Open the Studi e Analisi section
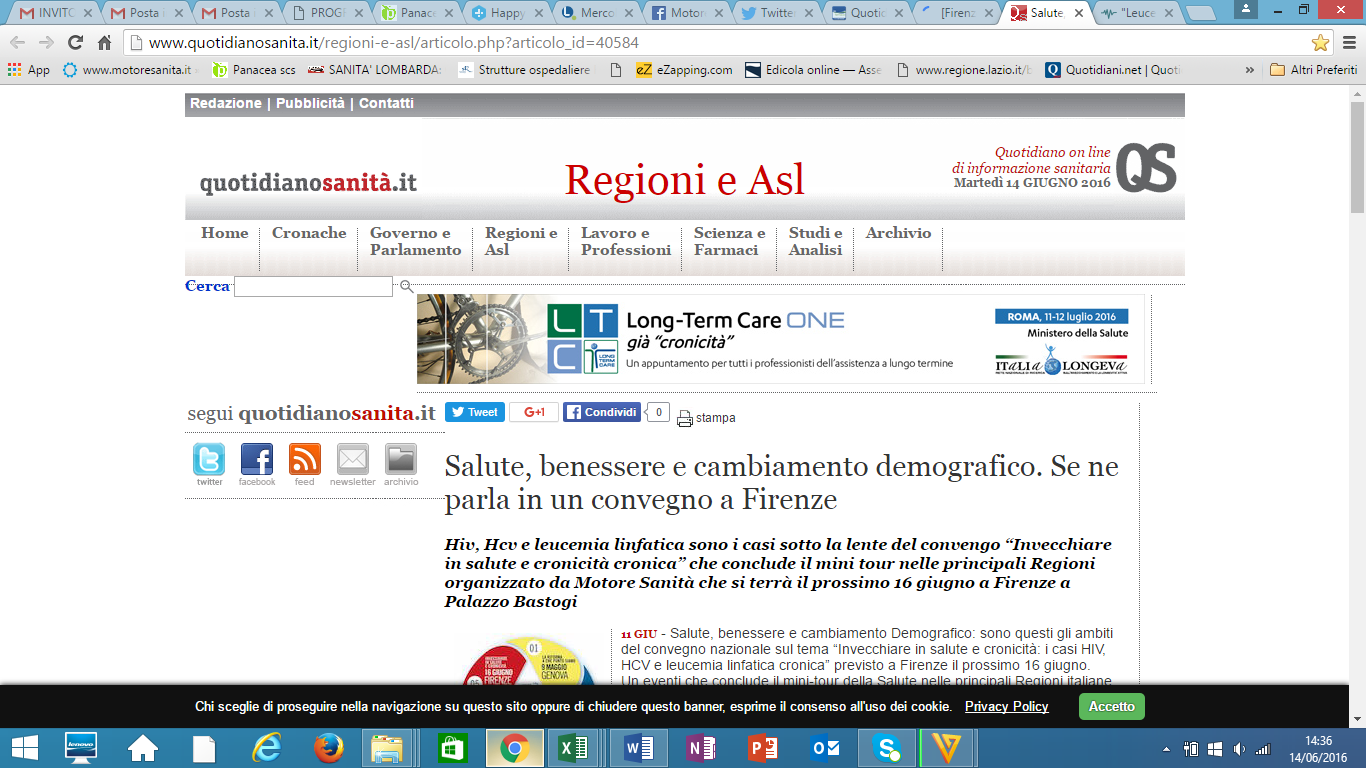 point(815,241)
